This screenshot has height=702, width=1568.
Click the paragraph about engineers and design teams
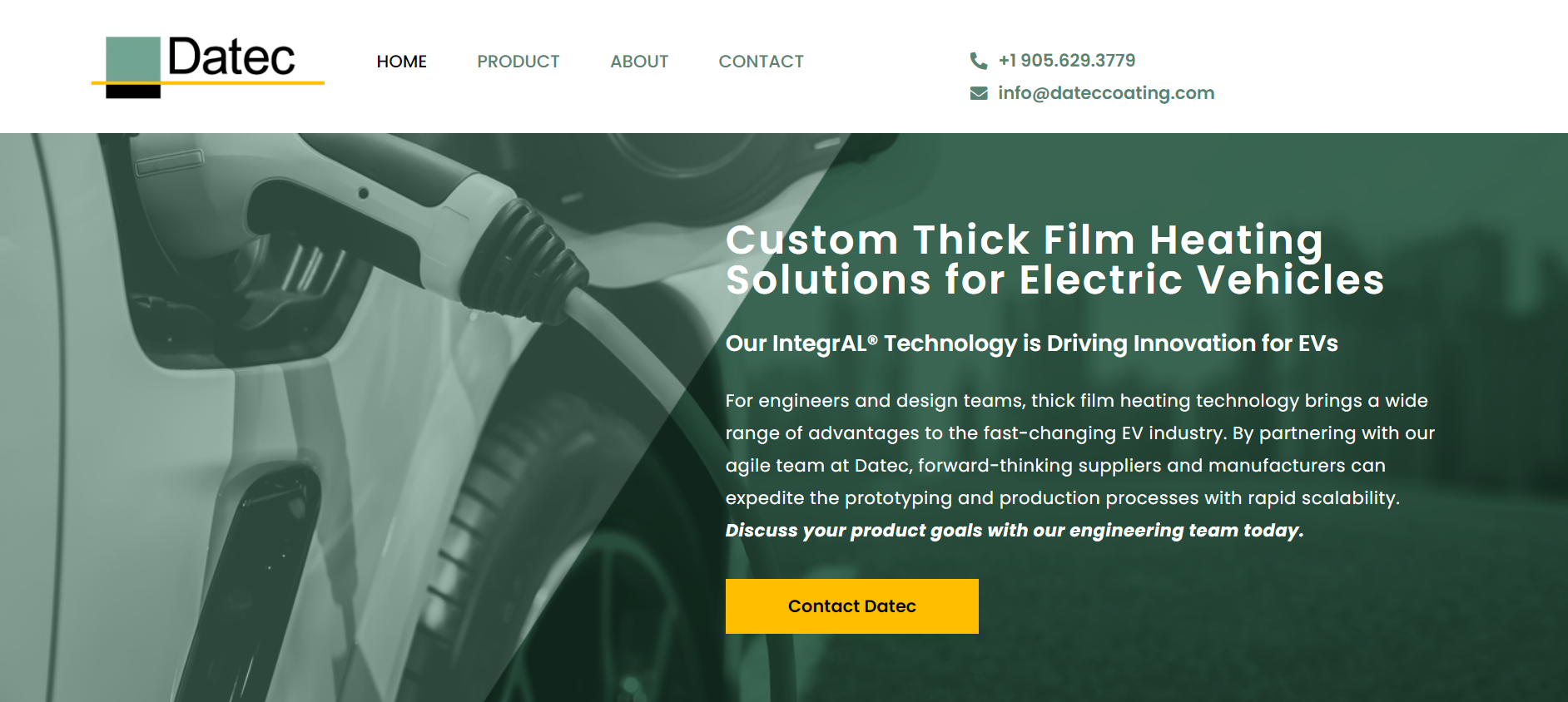point(1079,449)
